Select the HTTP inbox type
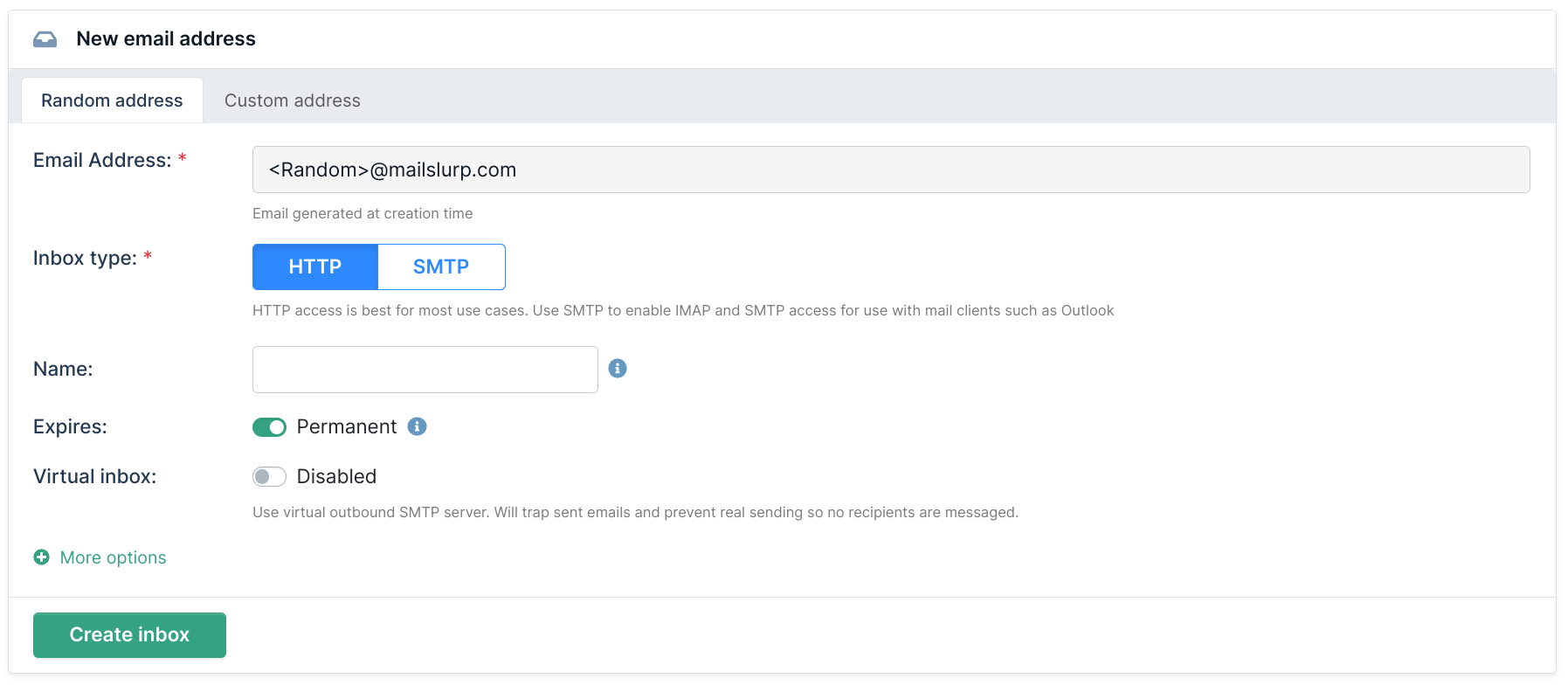 pos(315,266)
